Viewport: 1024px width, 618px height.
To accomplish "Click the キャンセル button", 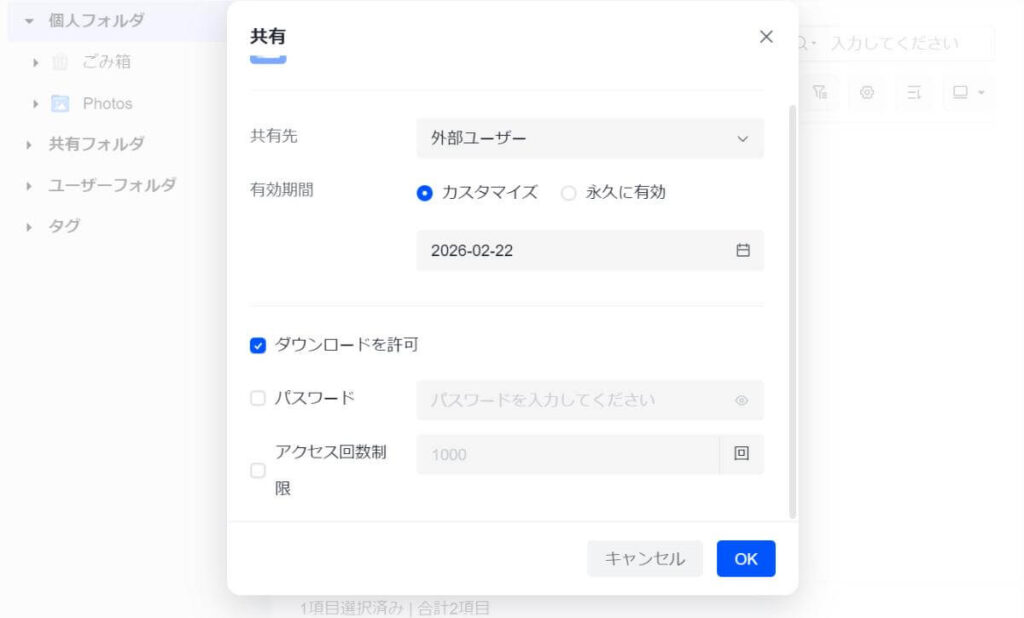I will (645, 559).
